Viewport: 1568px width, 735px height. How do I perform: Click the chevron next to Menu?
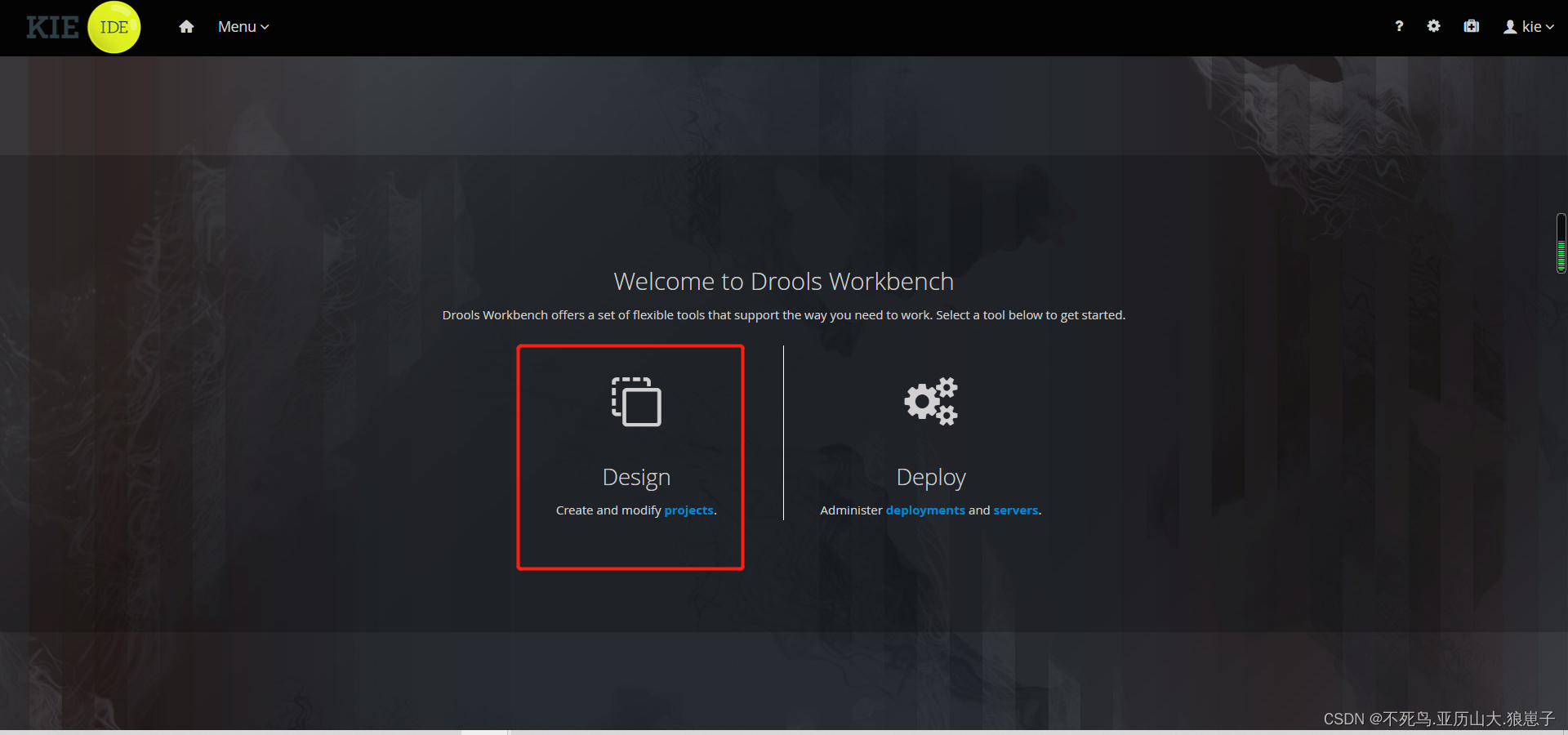click(264, 27)
